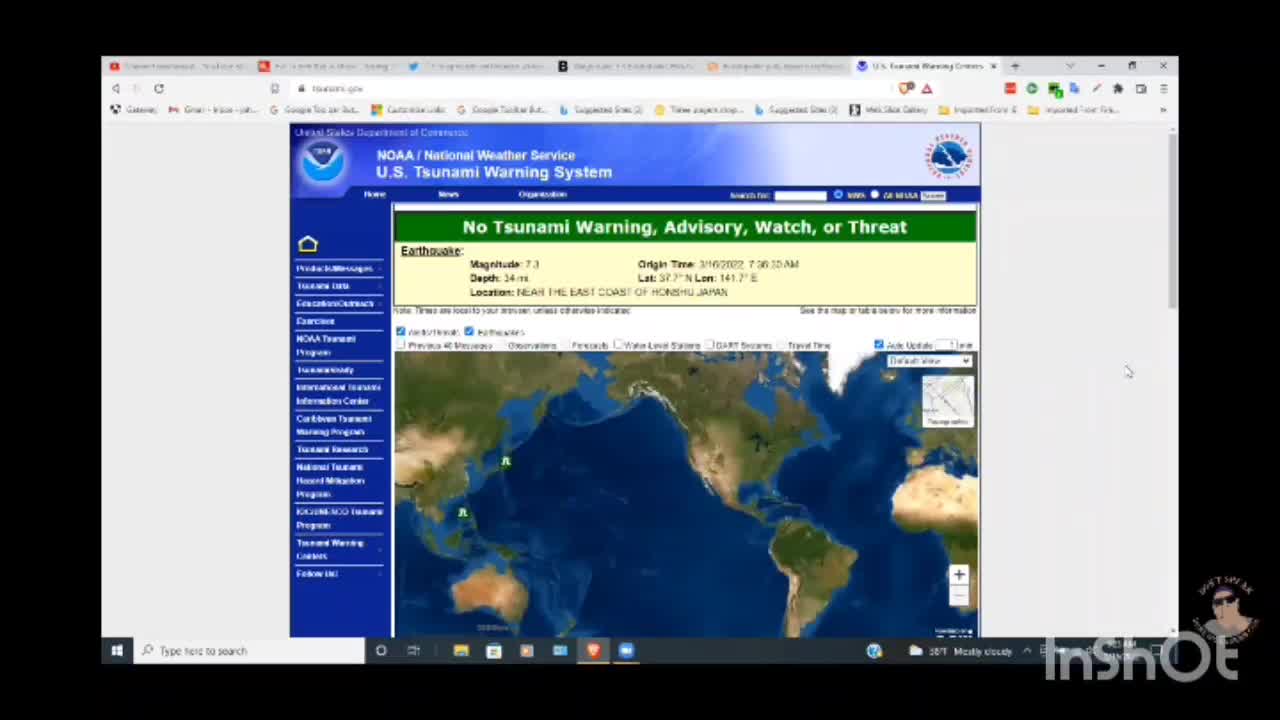Screen dimensions: 1280x720
Task: Expand the Follow Us sidebar menu
Action: [x=339, y=574]
